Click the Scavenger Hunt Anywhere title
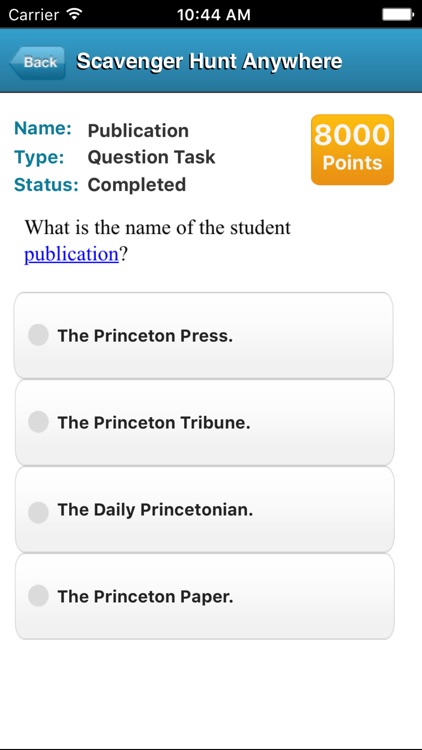The width and height of the screenshot is (422, 750). tap(209, 61)
